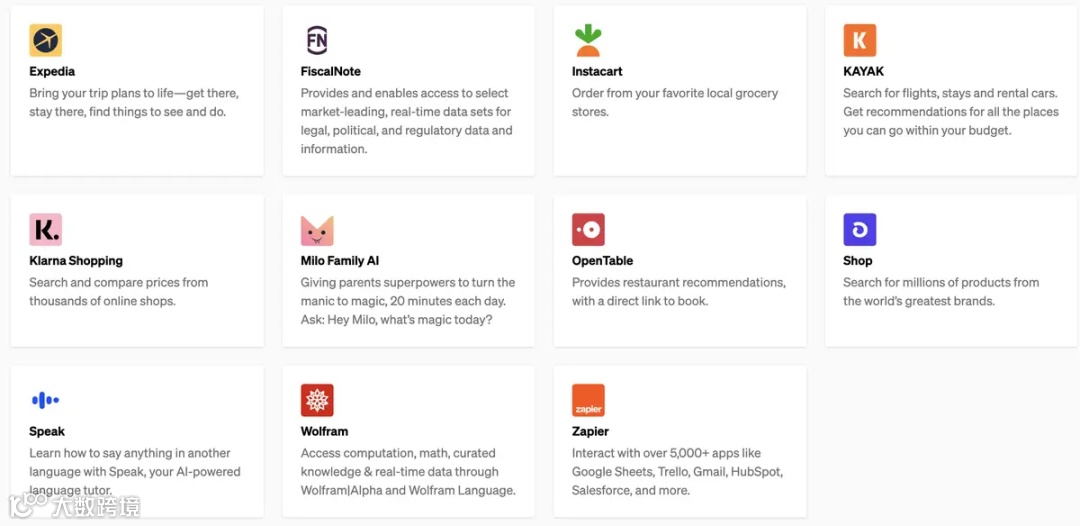Click the purple Shop icon
The width and height of the screenshot is (1080, 526).
point(859,229)
